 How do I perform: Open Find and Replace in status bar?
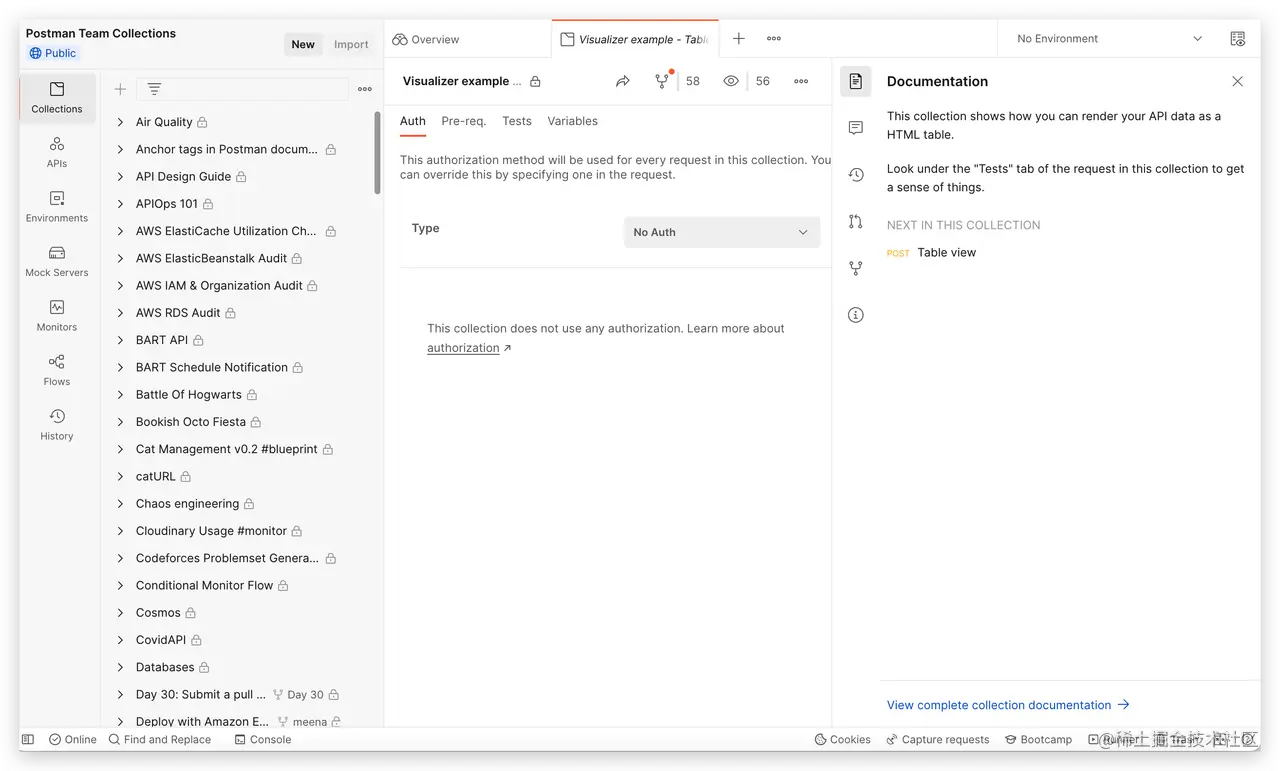[x=159, y=740]
